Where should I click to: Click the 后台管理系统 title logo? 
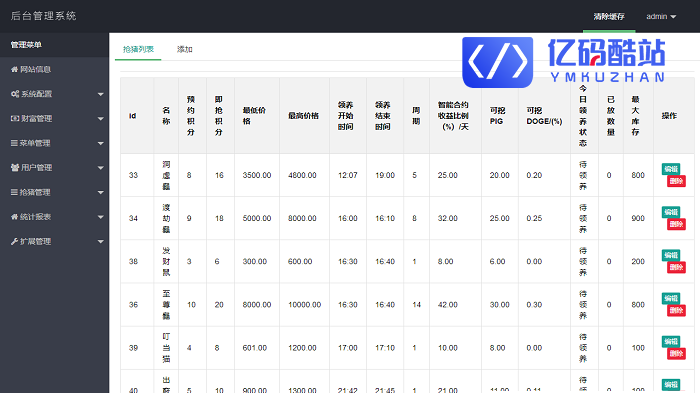(x=43, y=16)
